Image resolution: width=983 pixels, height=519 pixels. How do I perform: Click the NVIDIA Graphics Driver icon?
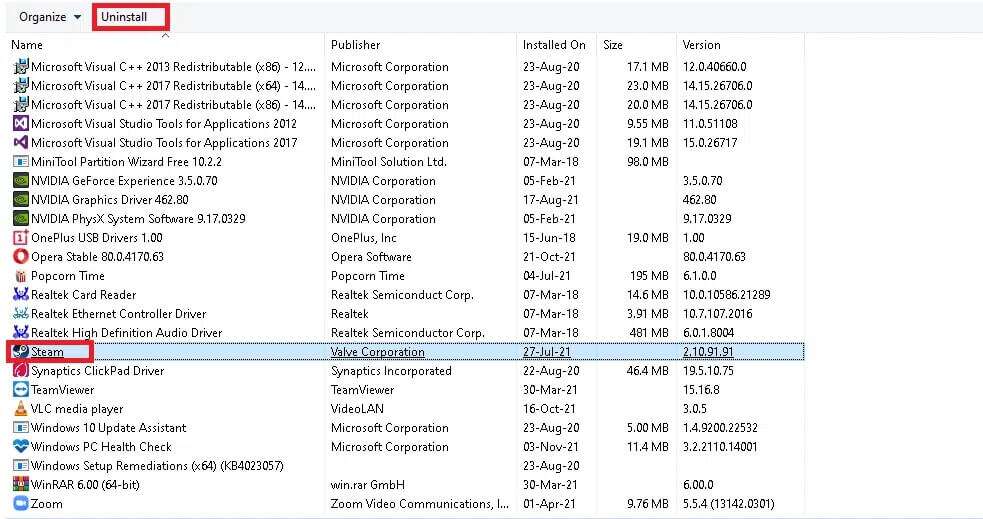(21, 199)
